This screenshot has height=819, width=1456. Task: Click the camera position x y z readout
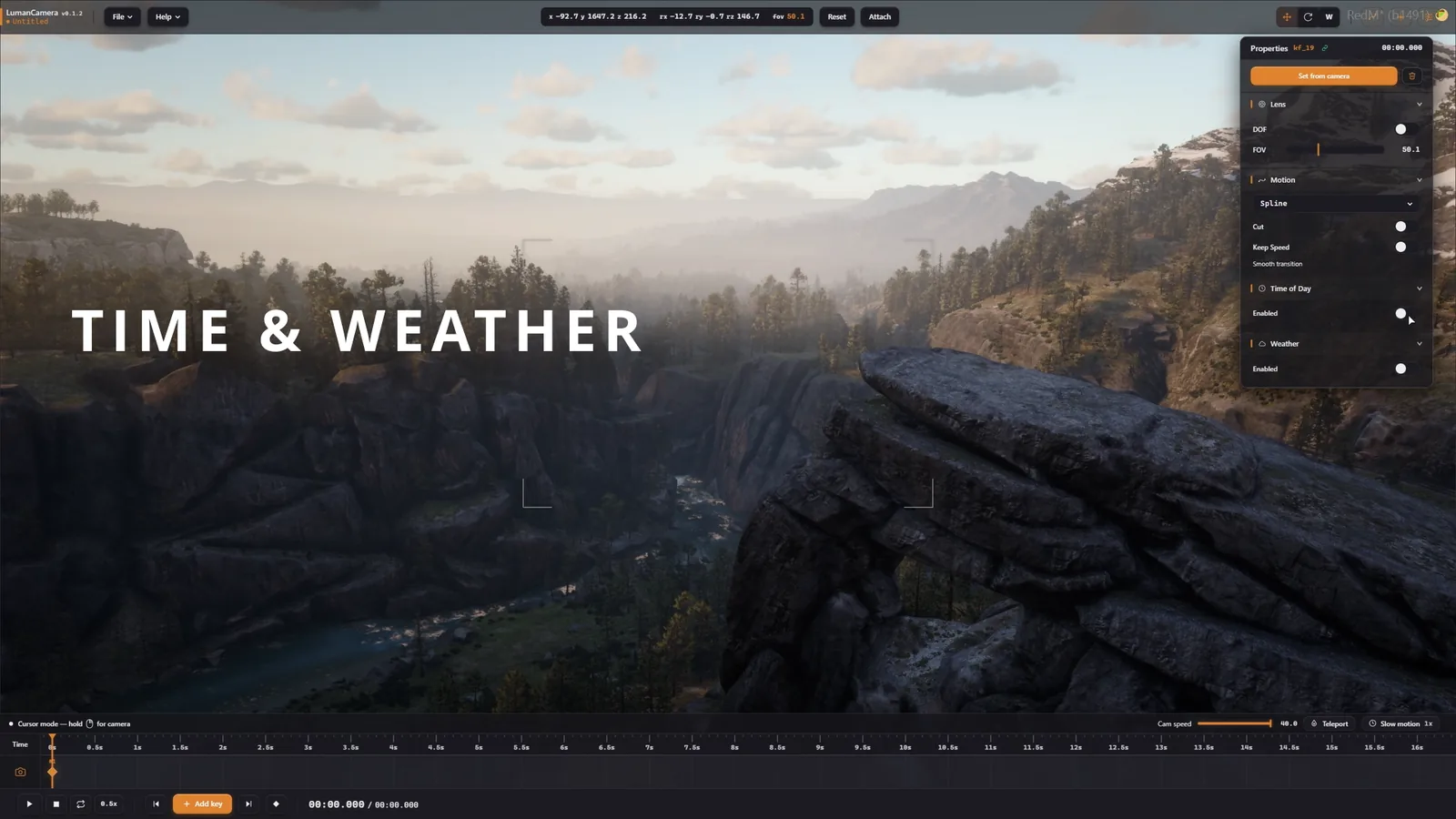coord(597,16)
